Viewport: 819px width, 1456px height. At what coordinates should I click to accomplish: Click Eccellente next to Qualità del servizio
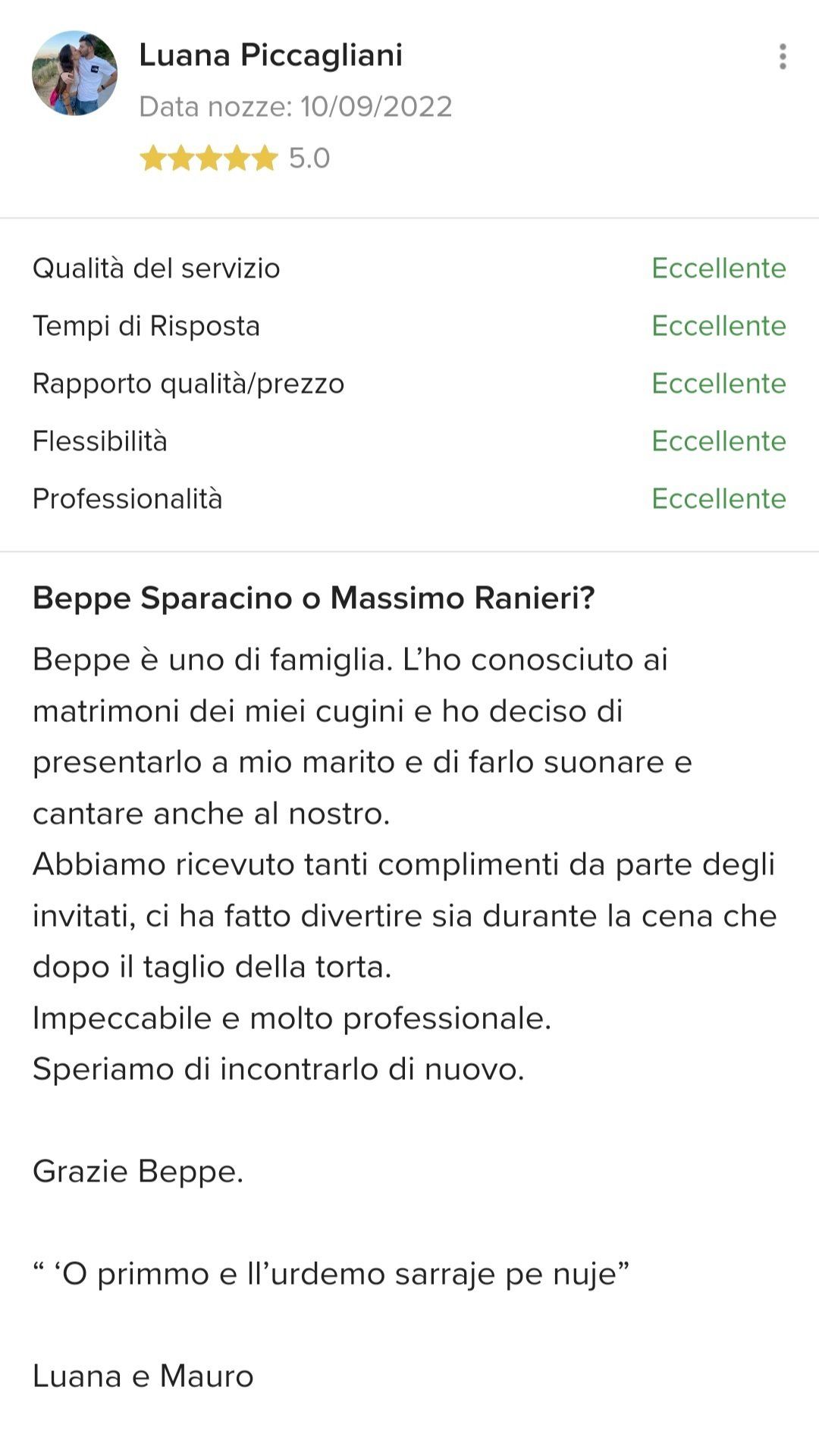[718, 268]
